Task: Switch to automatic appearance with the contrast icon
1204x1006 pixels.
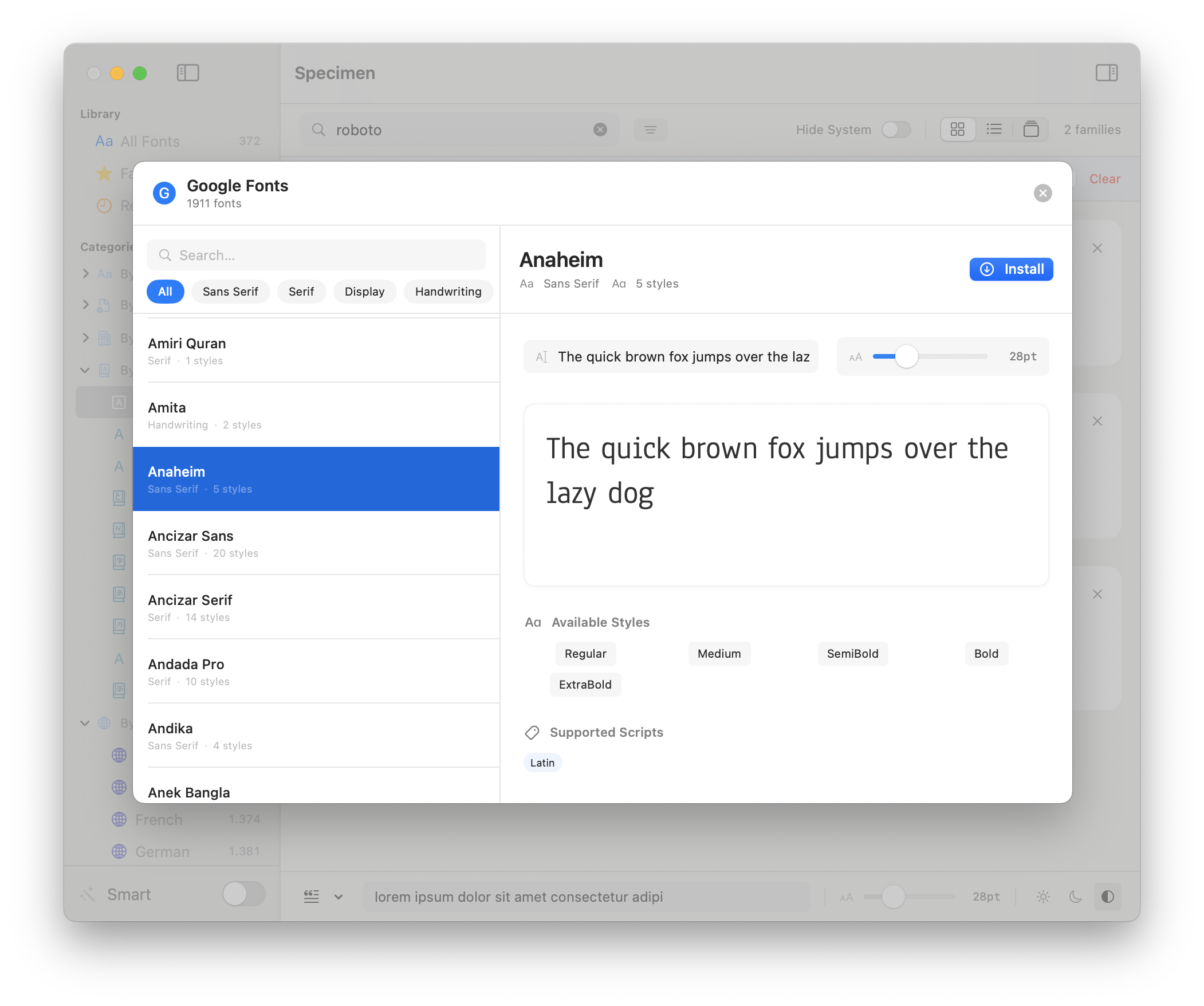Action: pos(1107,897)
